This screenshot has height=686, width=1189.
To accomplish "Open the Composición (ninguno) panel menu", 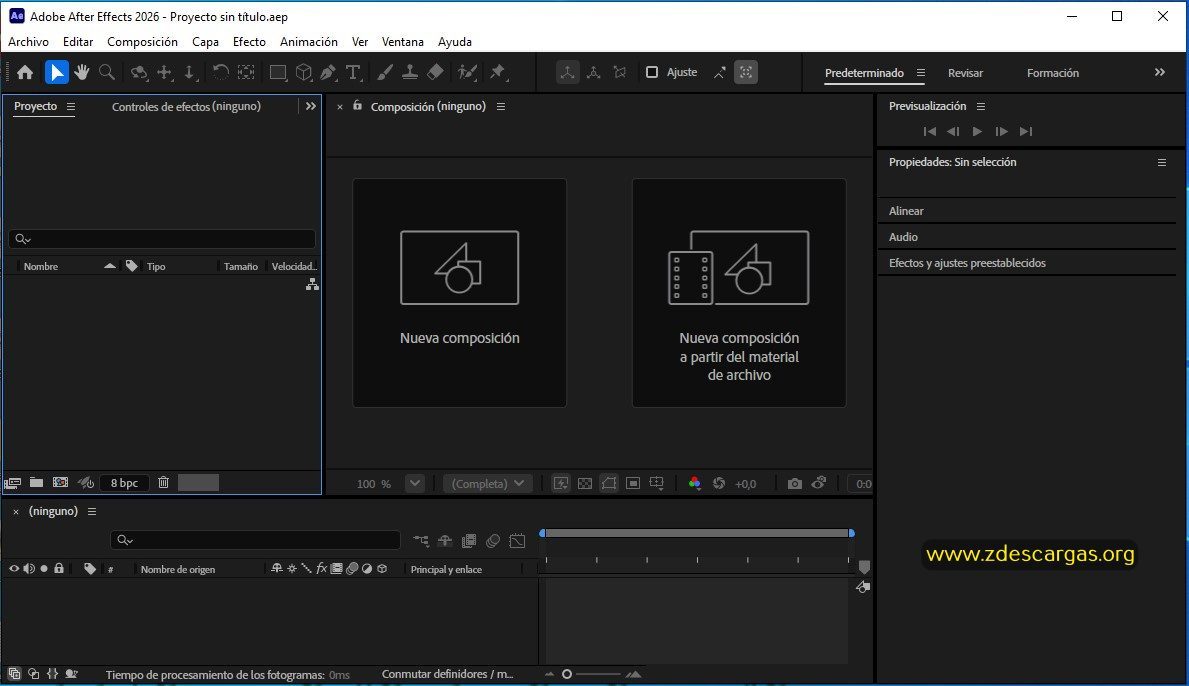I will click(x=500, y=107).
